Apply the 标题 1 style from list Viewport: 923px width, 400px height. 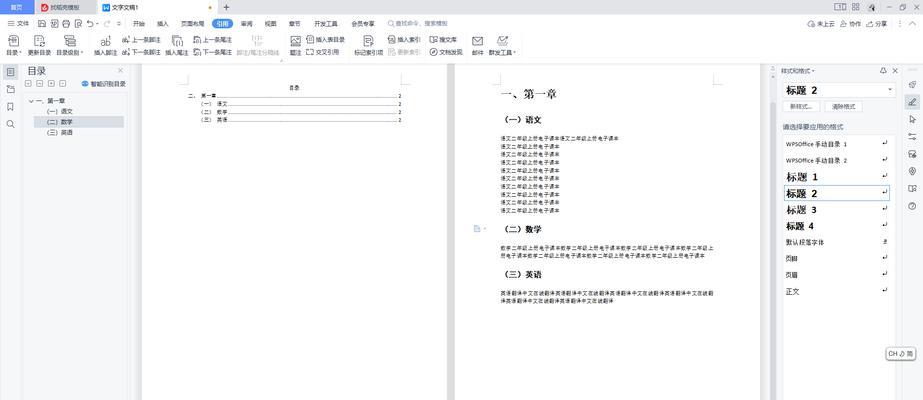point(836,176)
